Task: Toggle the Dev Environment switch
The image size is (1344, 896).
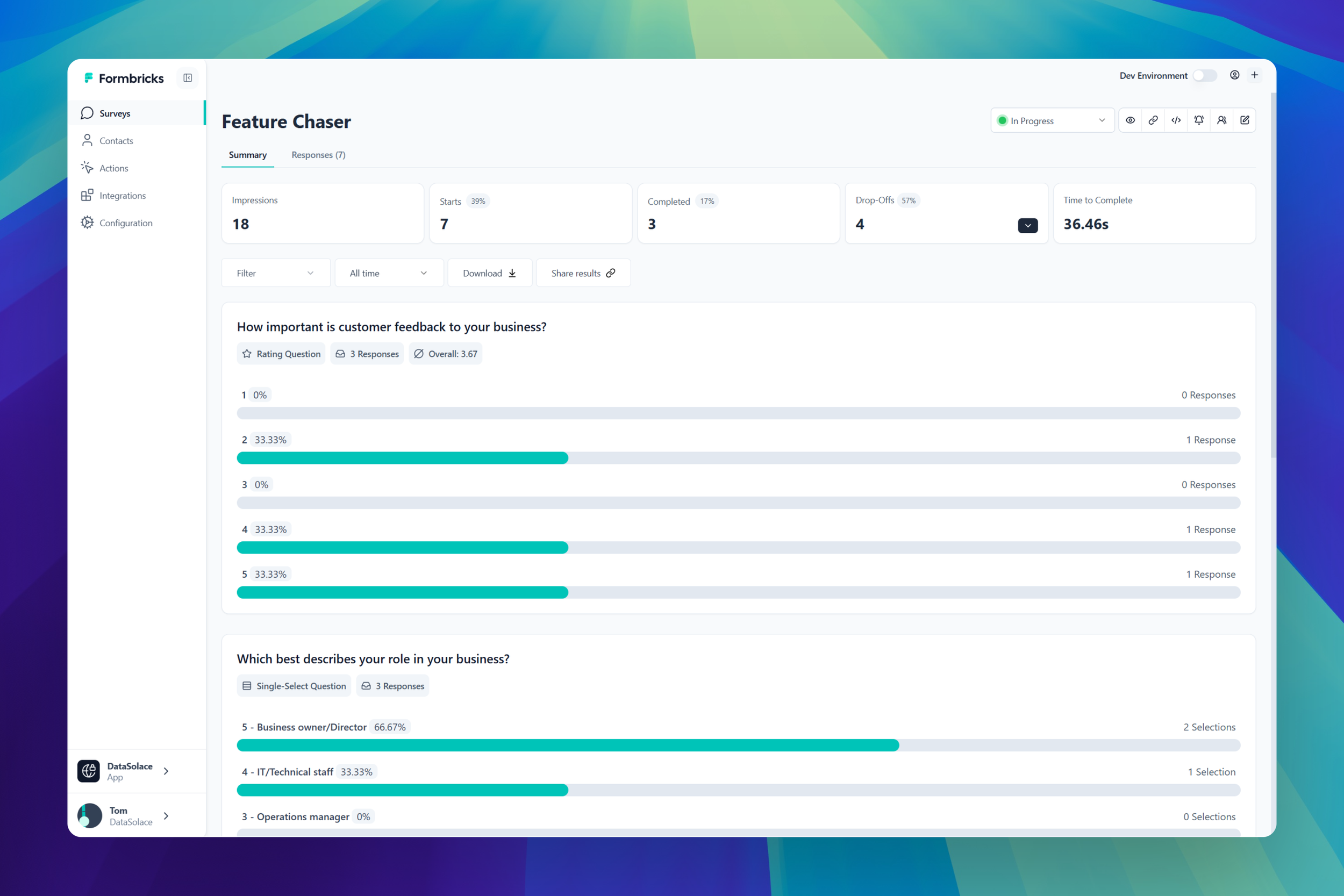Action: pos(1205,75)
